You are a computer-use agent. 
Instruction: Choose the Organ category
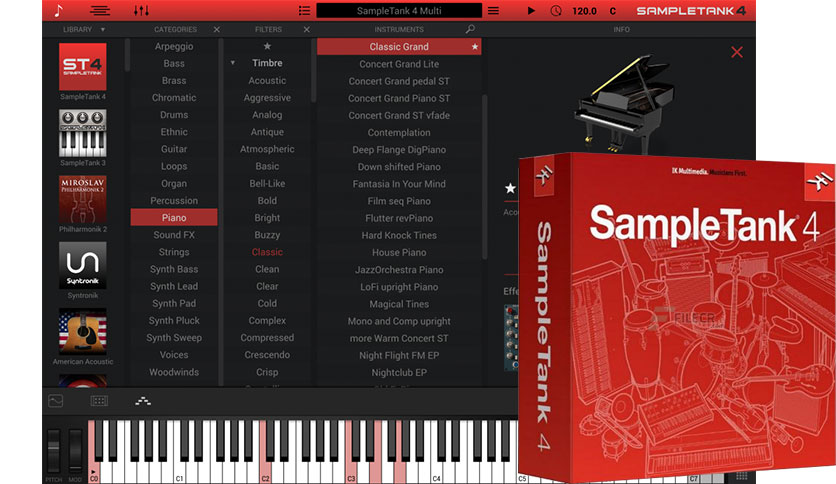pos(174,183)
